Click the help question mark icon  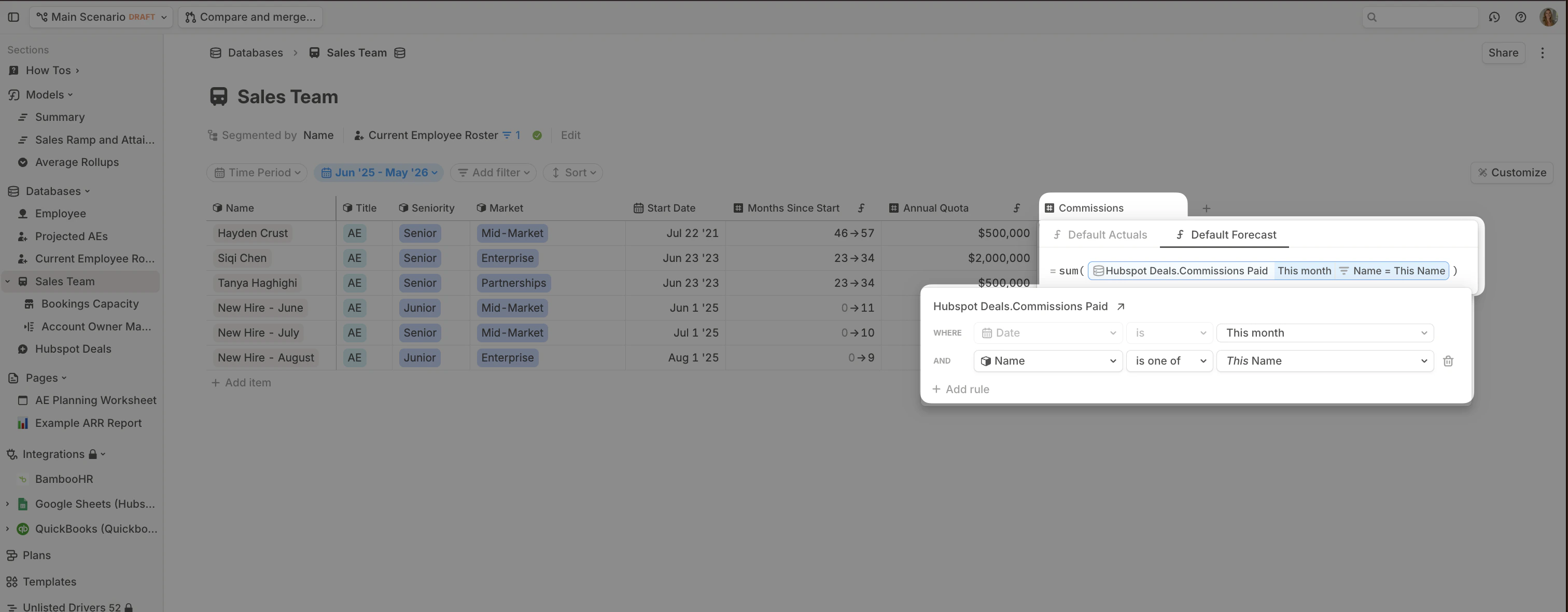pyautogui.click(x=1520, y=17)
